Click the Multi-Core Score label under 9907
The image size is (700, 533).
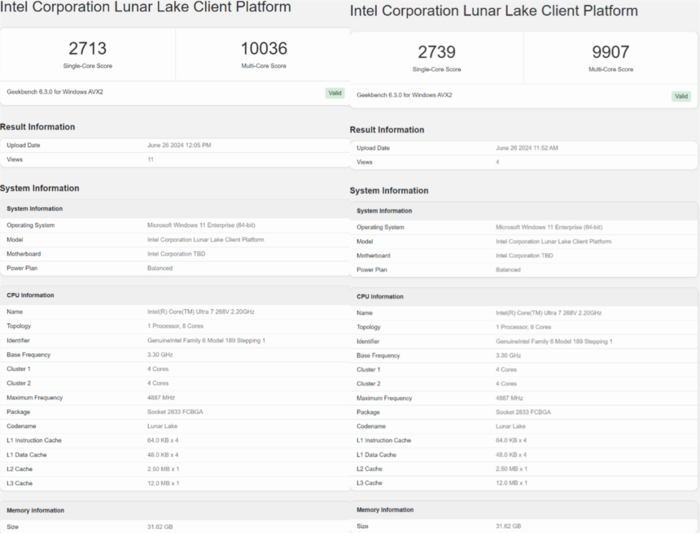click(611, 69)
